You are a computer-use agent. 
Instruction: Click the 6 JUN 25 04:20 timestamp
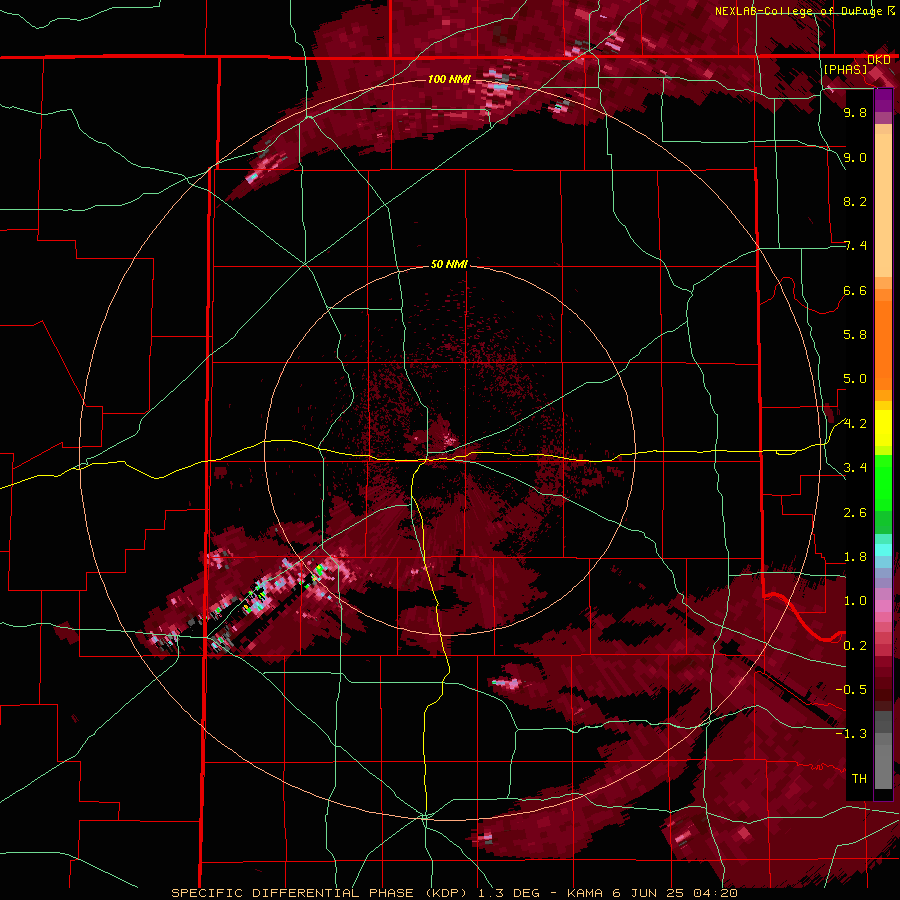click(x=676, y=893)
